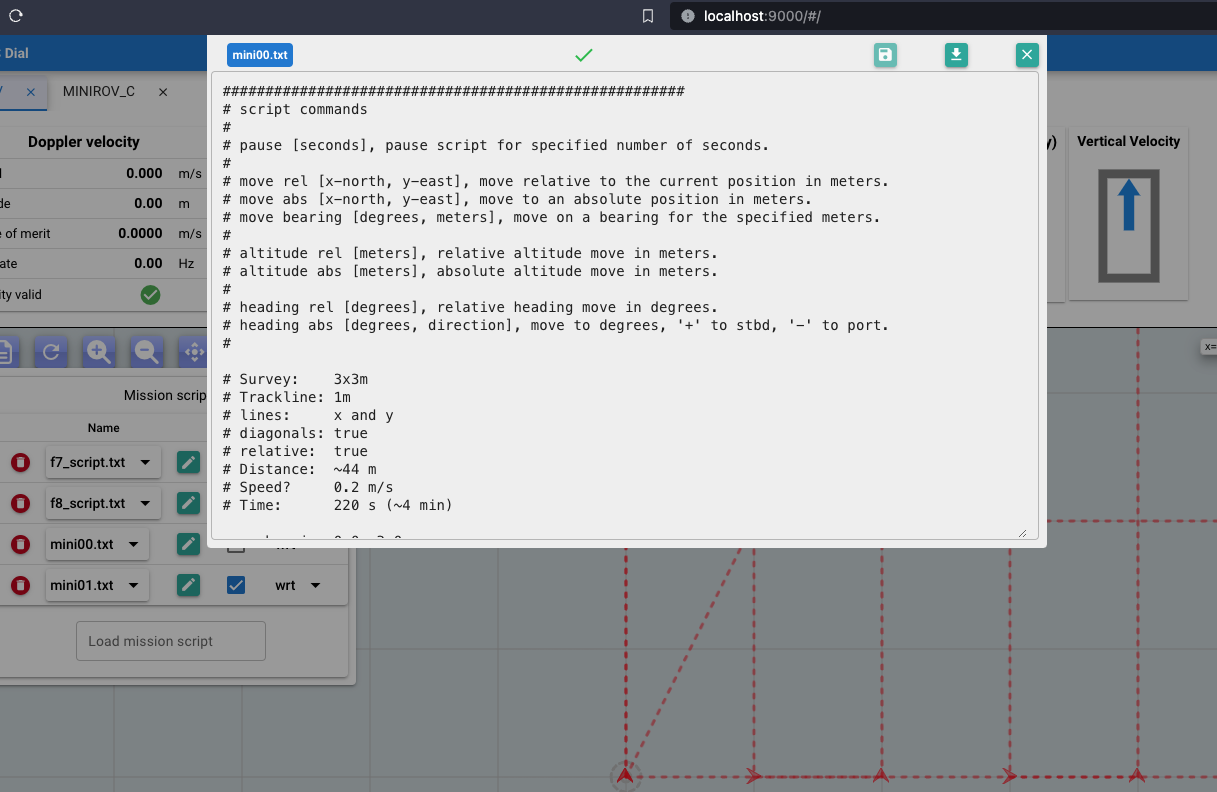Screen dimensions: 1217x792
Task: Save the mini00.txt script
Action: click(885, 56)
